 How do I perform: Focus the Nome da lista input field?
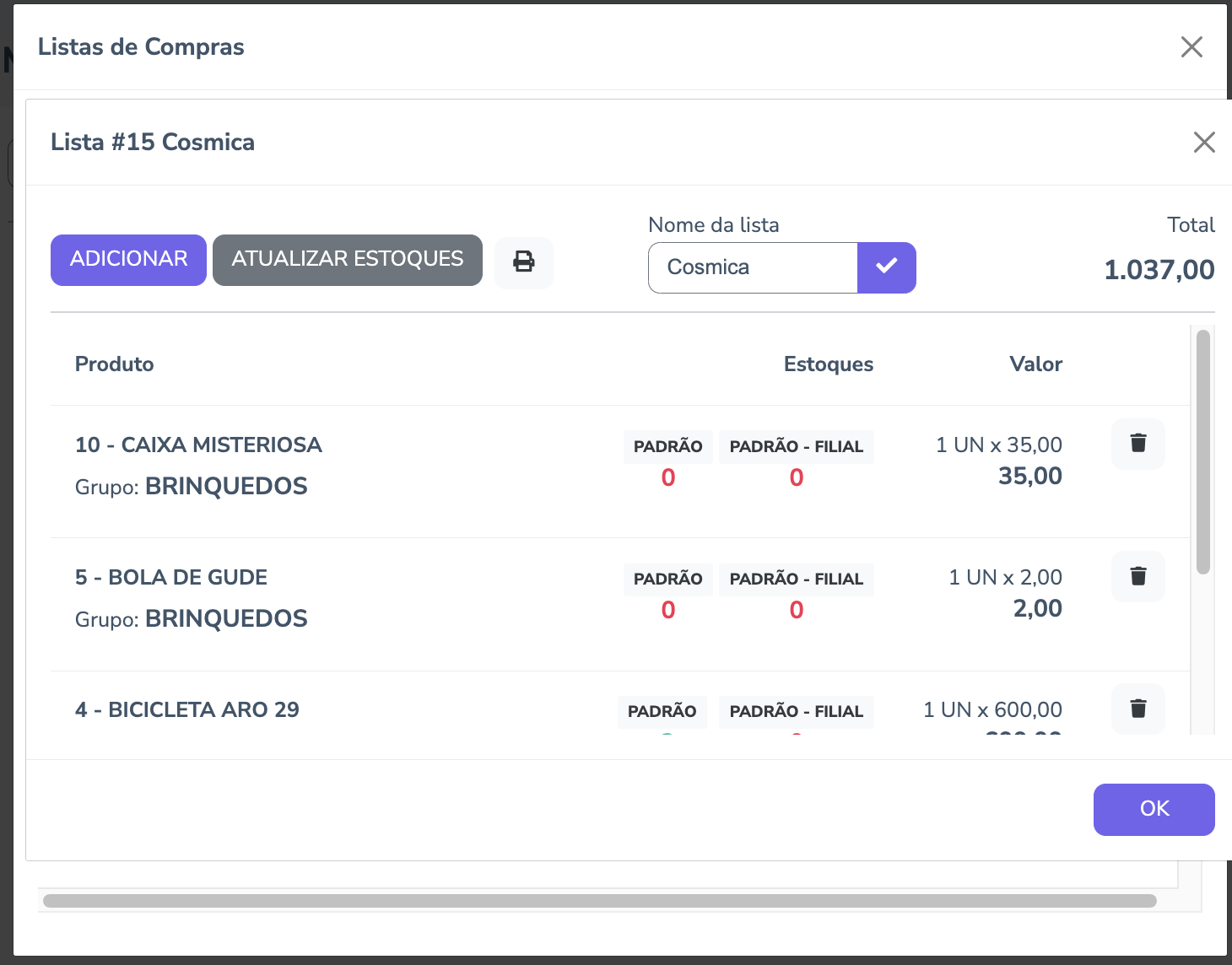752,267
